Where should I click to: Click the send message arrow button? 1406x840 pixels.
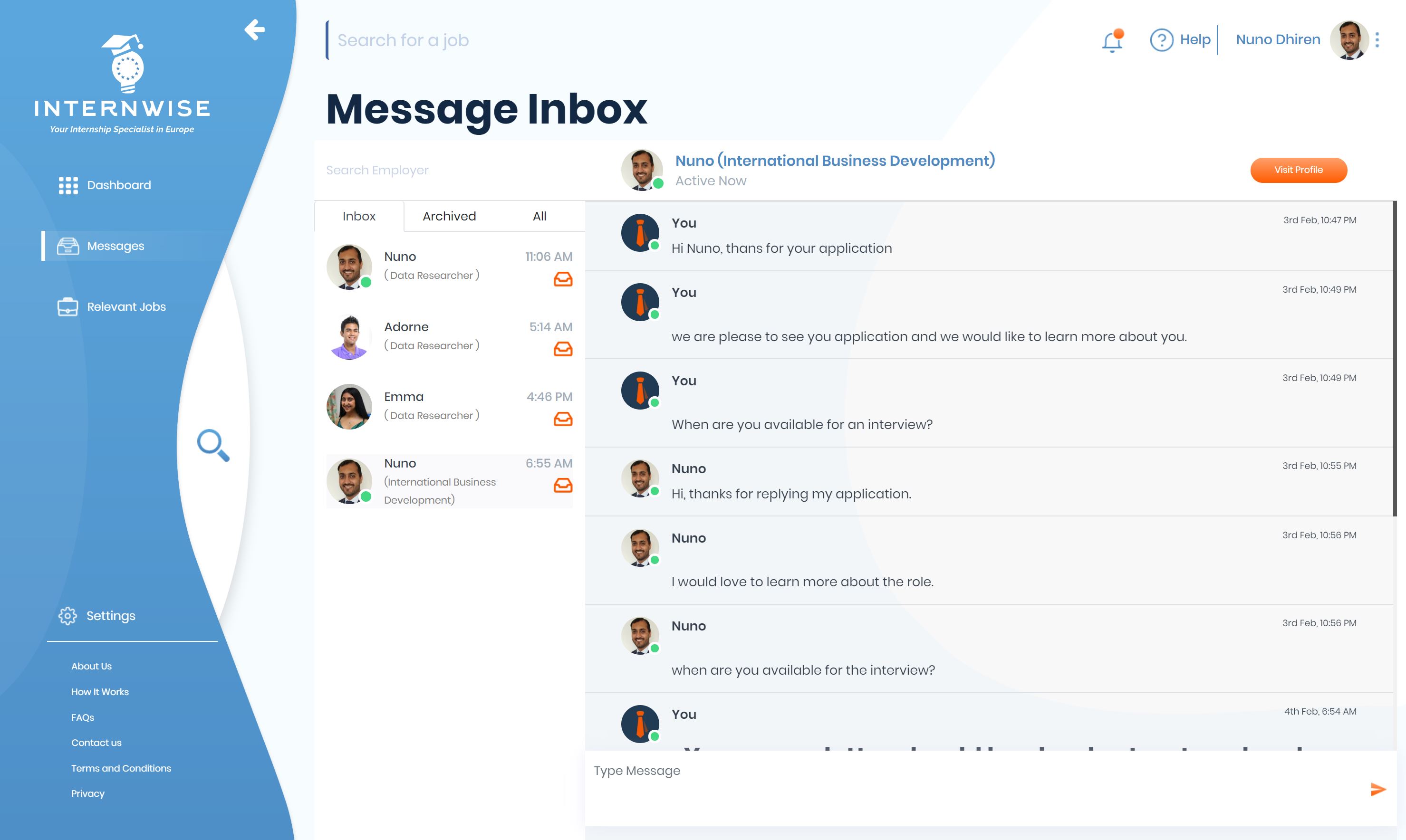(1379, 789)
